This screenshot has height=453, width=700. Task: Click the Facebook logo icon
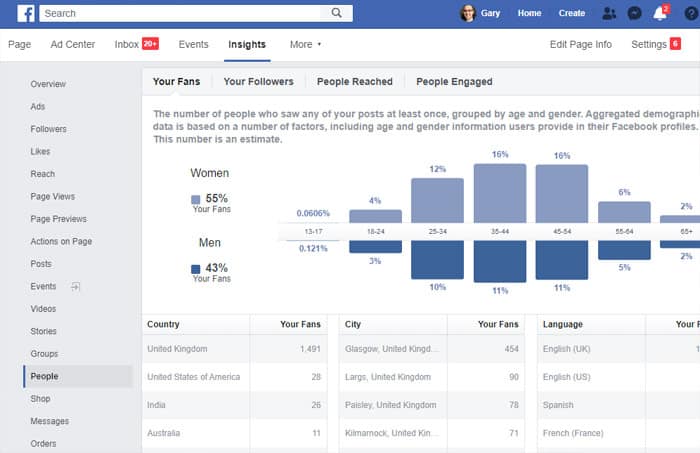pos(26,13)
